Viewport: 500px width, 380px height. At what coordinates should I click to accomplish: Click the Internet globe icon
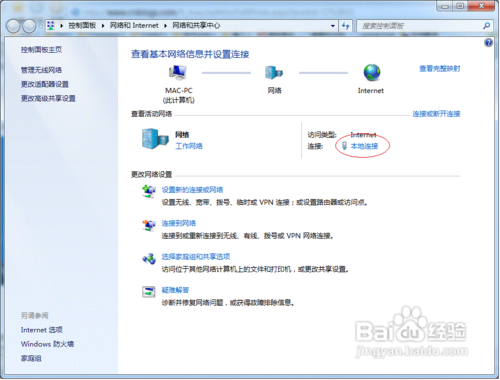pyautogui.click(x=372, y=72)
